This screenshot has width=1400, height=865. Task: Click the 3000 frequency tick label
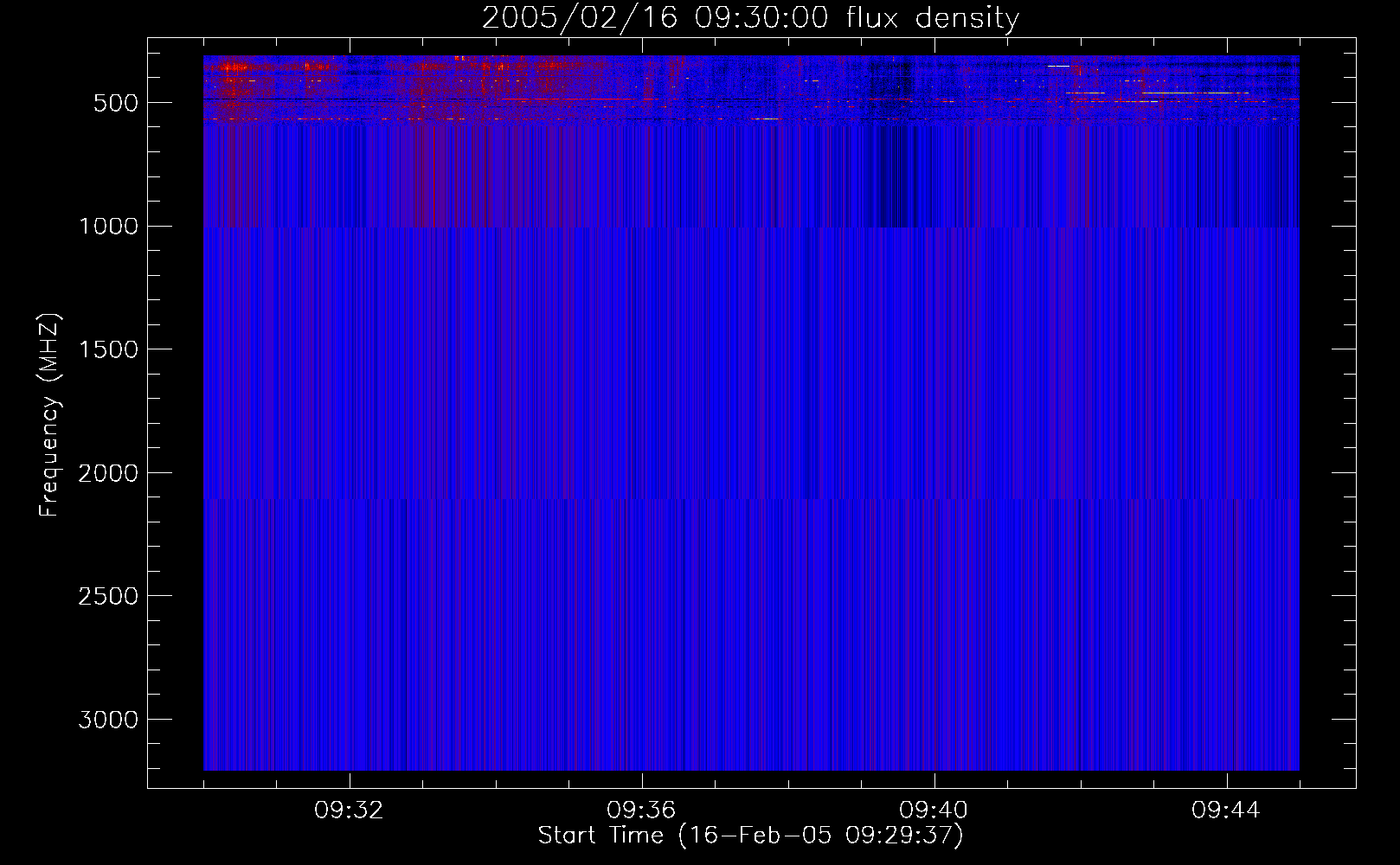tap(108, 720)
